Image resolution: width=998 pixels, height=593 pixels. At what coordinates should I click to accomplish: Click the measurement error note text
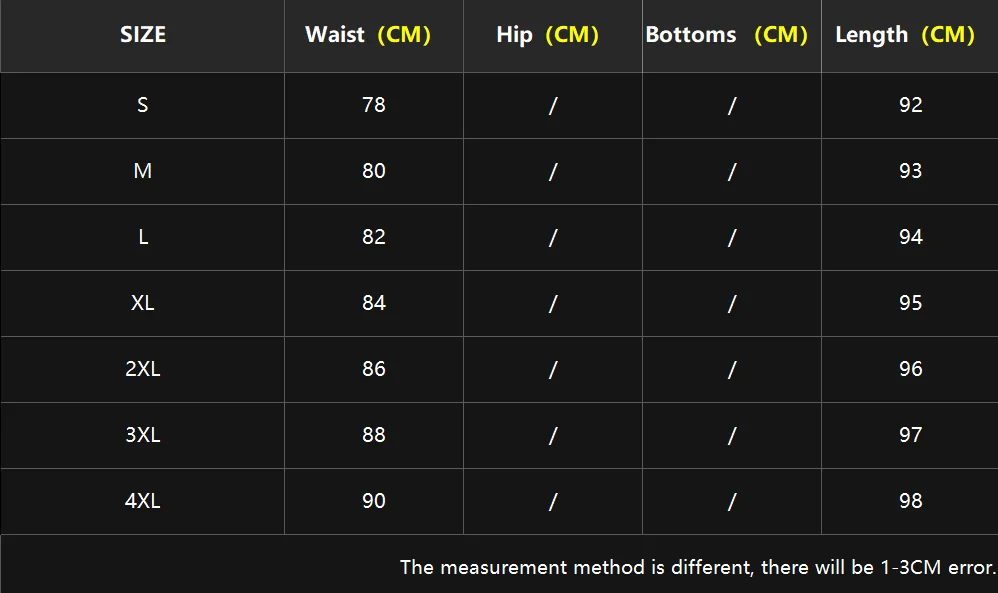coord(697,568)
